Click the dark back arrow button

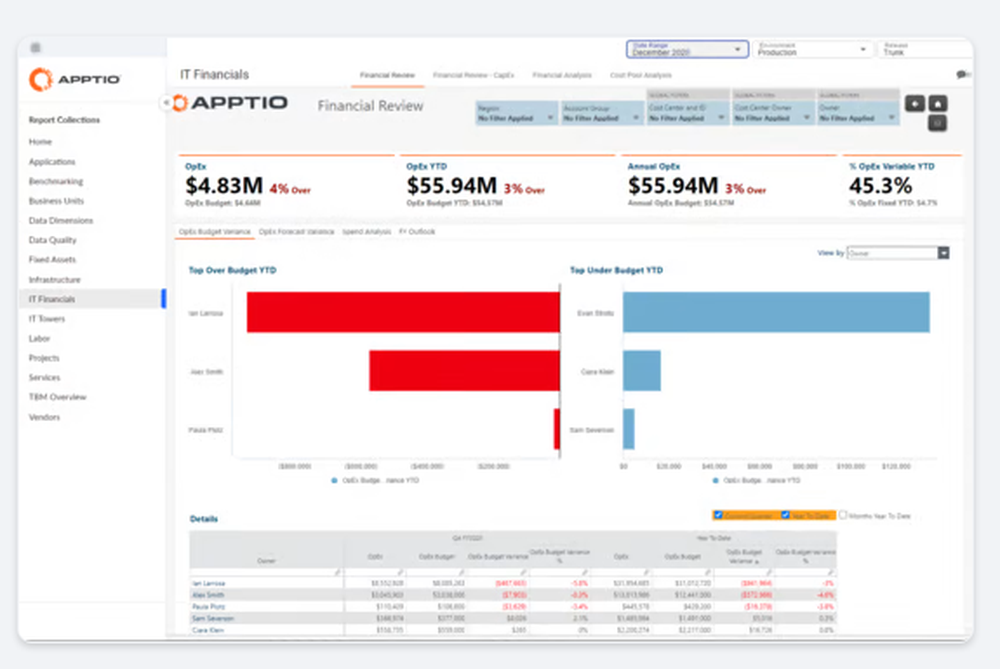coord(915,103)
